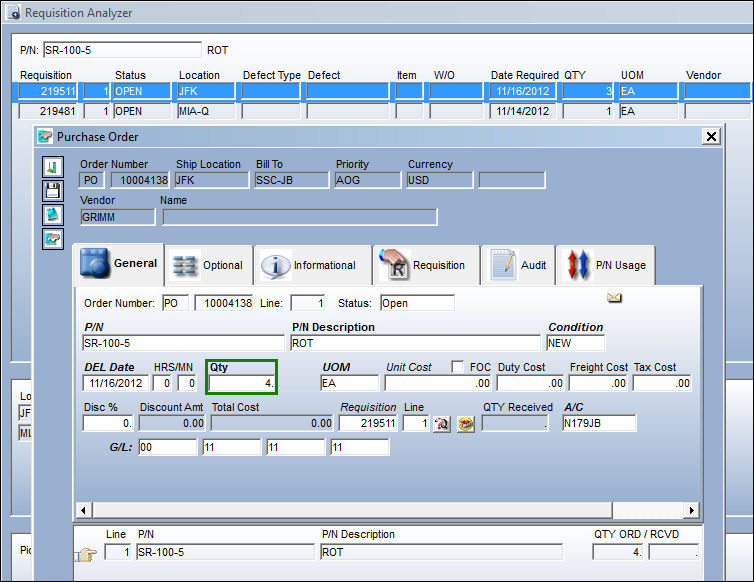Image resolution: width=754 pixels, height=582 pixels.
Task: Click the third sidebar document icon
Action: point(52,215)
